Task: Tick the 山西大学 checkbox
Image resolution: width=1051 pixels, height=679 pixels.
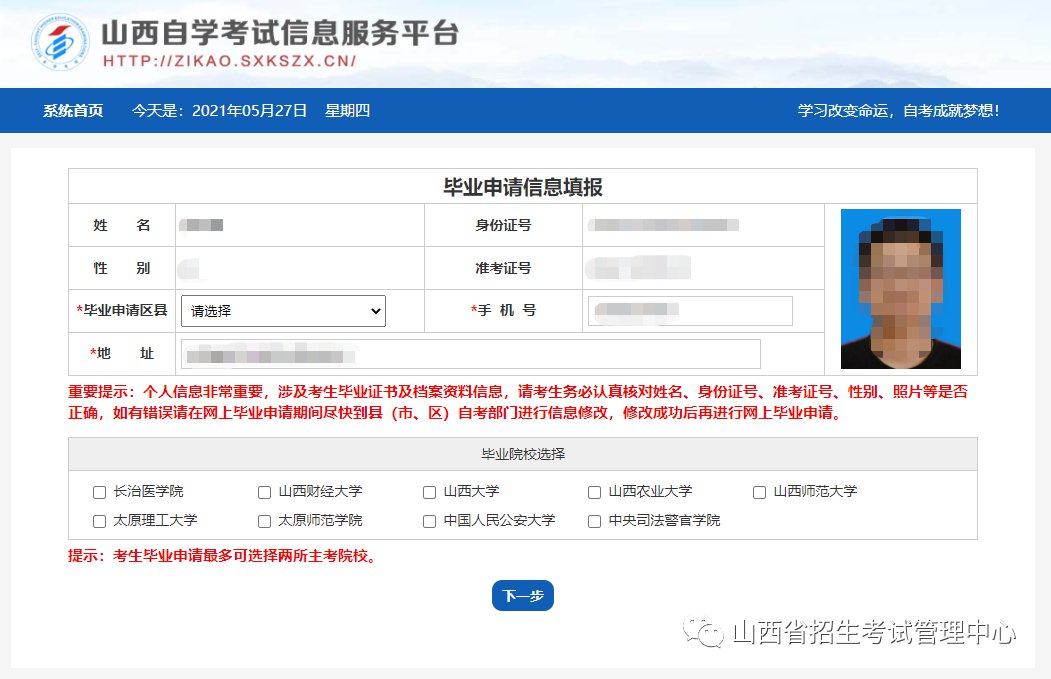Action: 429,492
